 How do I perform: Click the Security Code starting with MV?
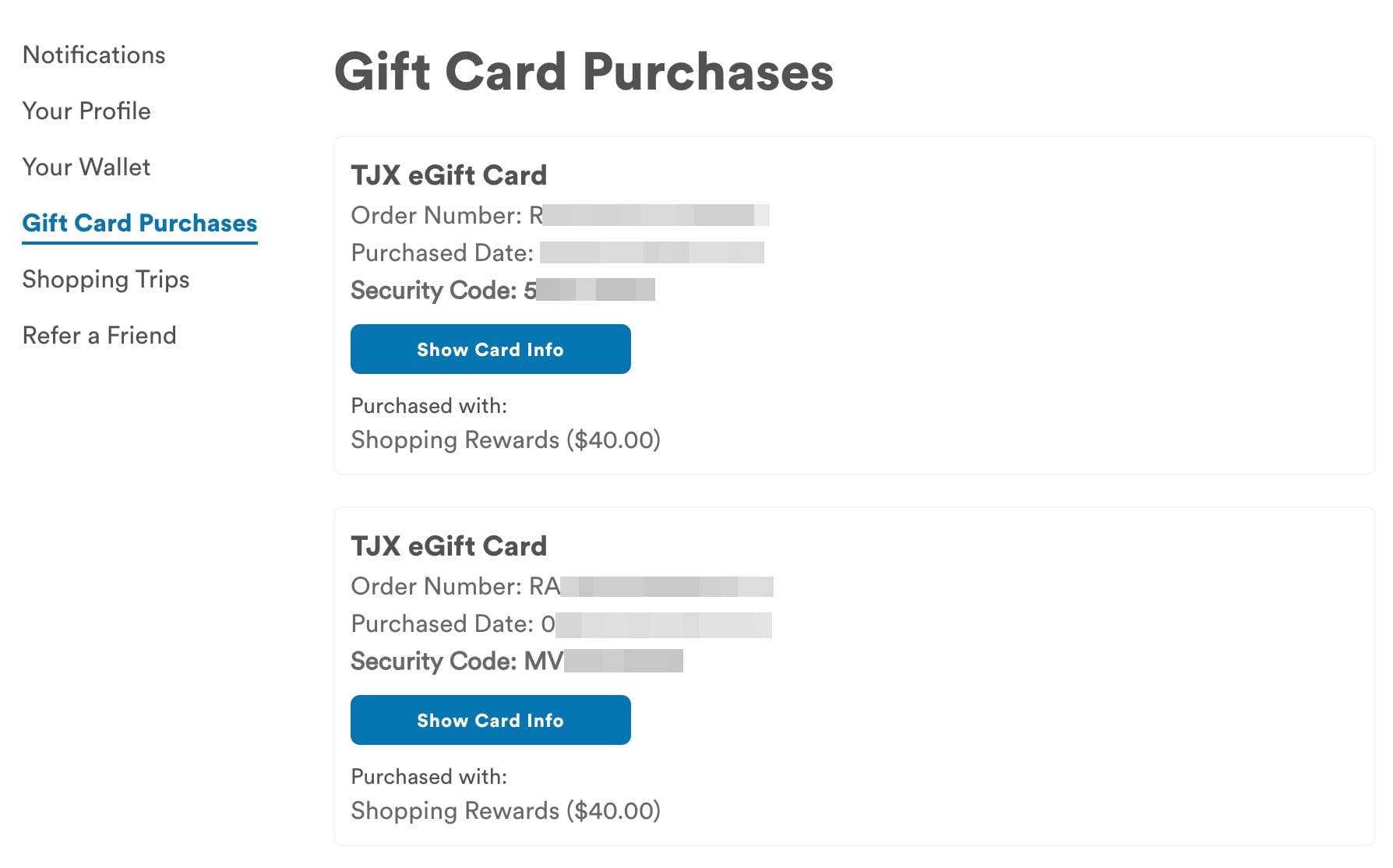516,662
